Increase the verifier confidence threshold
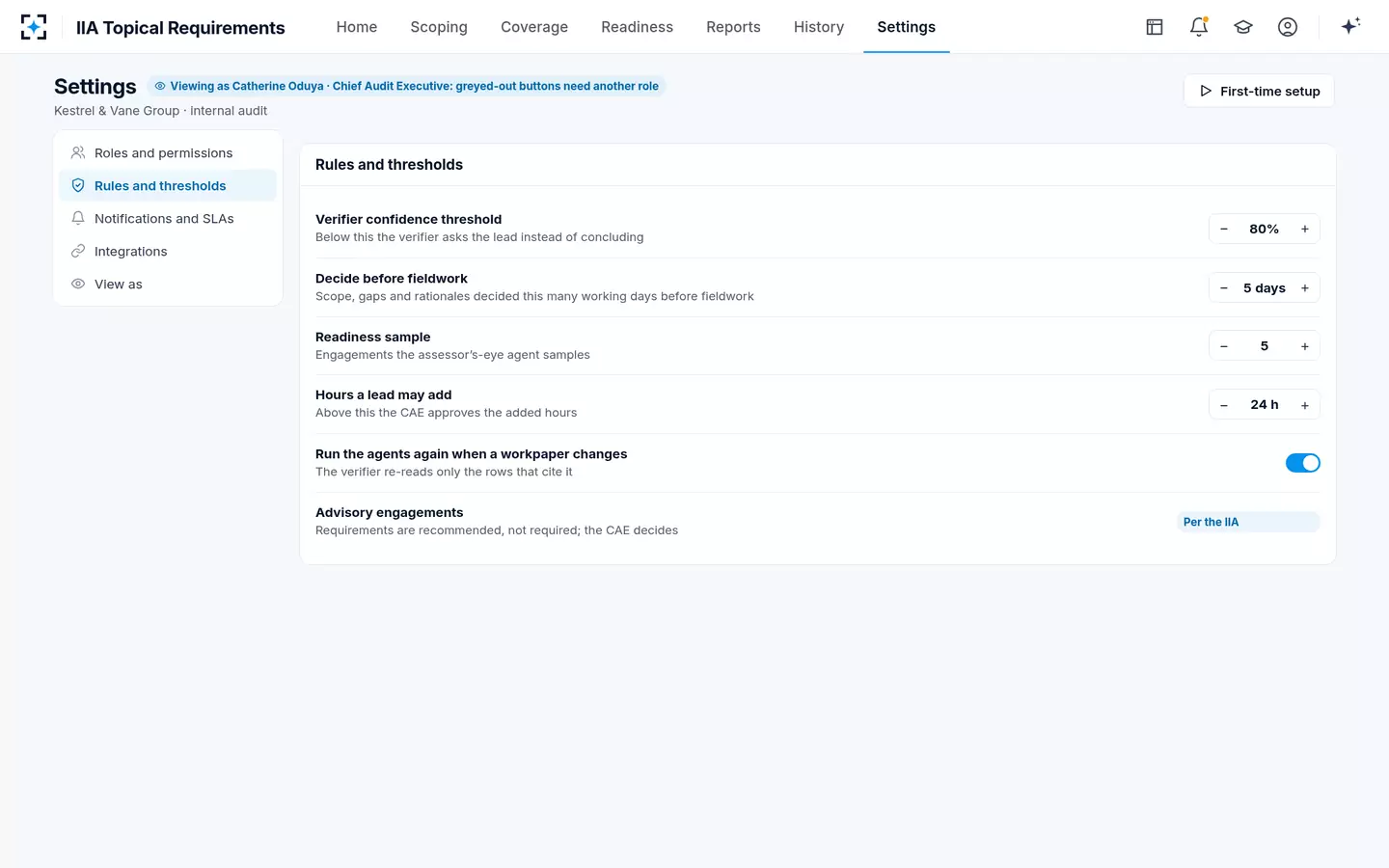This screenshot has width=1389, height=868. pos(1305,230)
